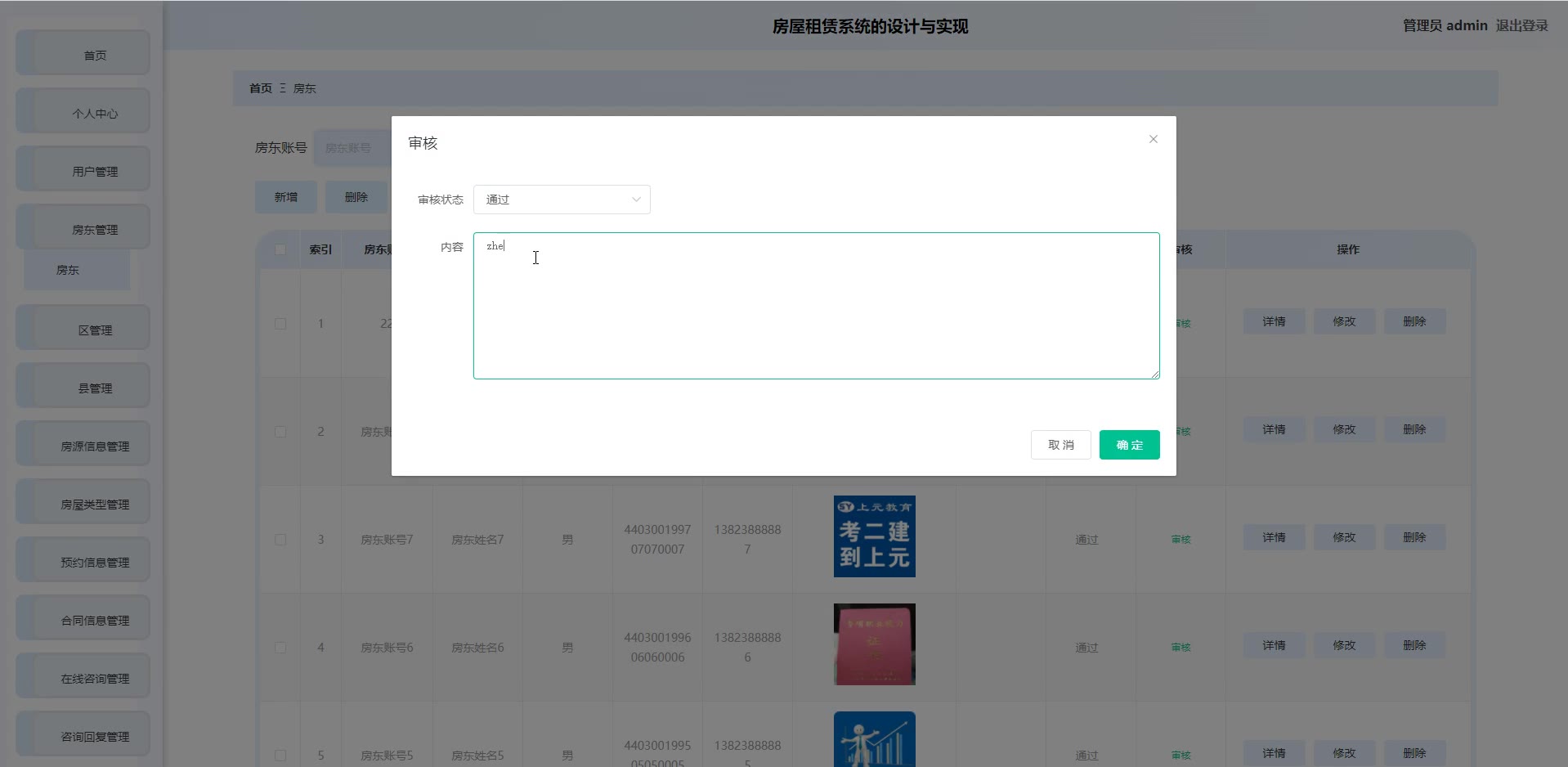The height and width of the screenshot is (767, 1568).
Task: Click 删除 for row 2
Action: coord(1414,429)
